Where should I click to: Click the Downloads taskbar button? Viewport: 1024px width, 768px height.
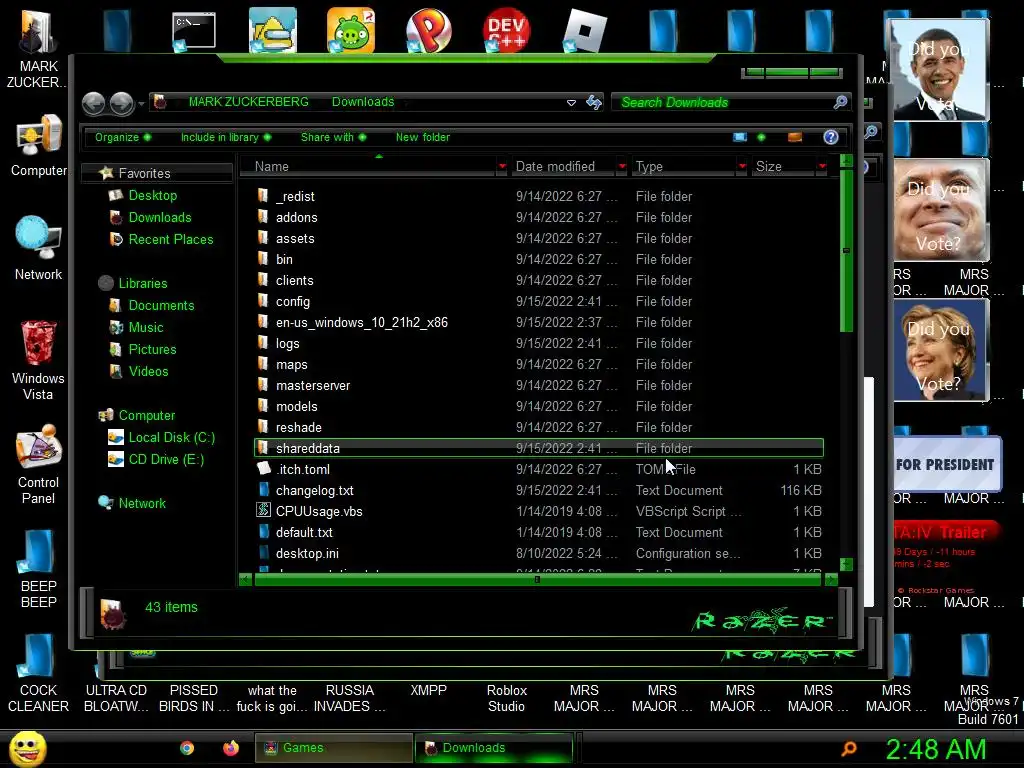(x=494, y=748)
